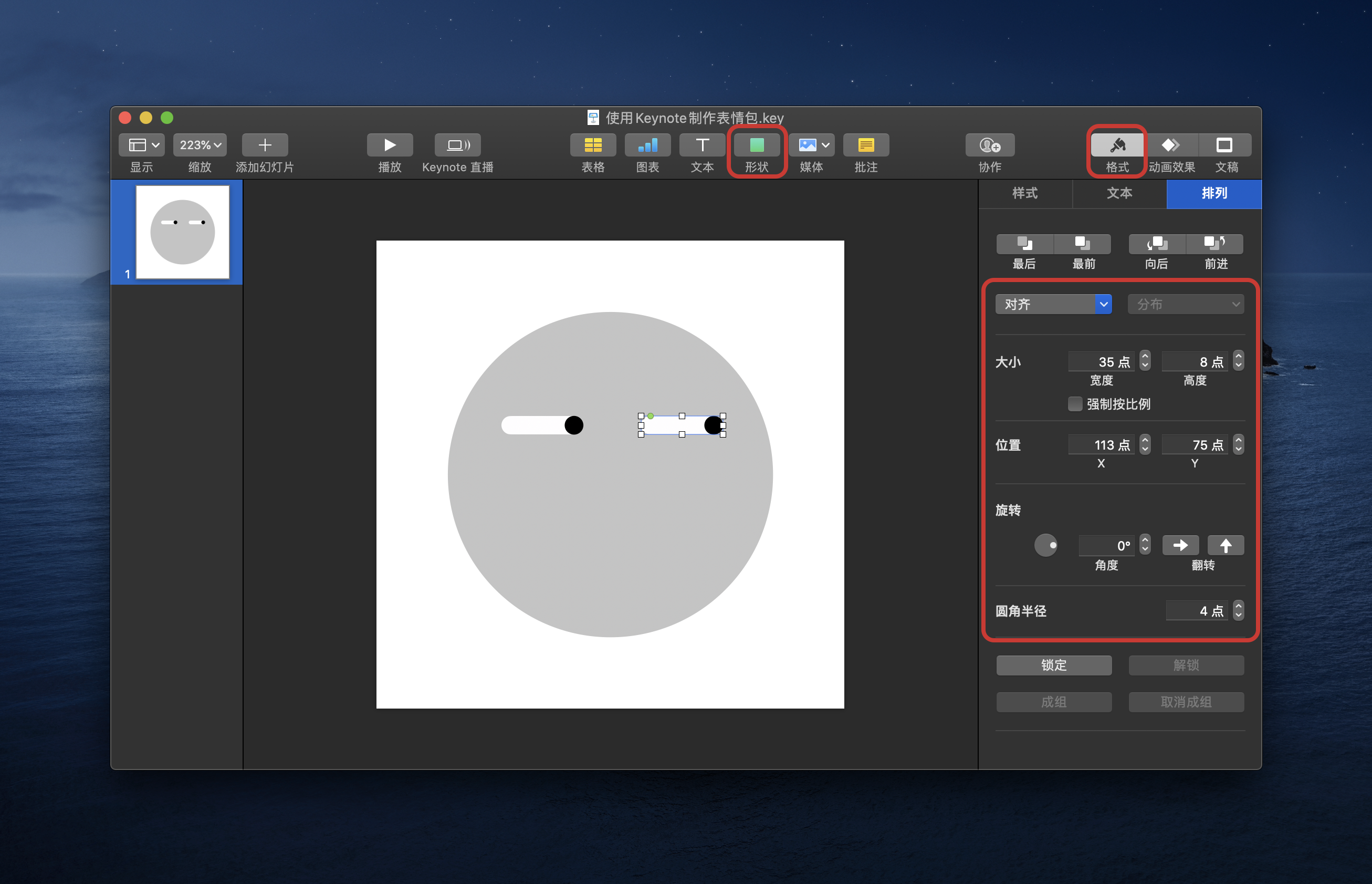
Task: Switch to the 文本 tab
Action: click(1119, 193)
